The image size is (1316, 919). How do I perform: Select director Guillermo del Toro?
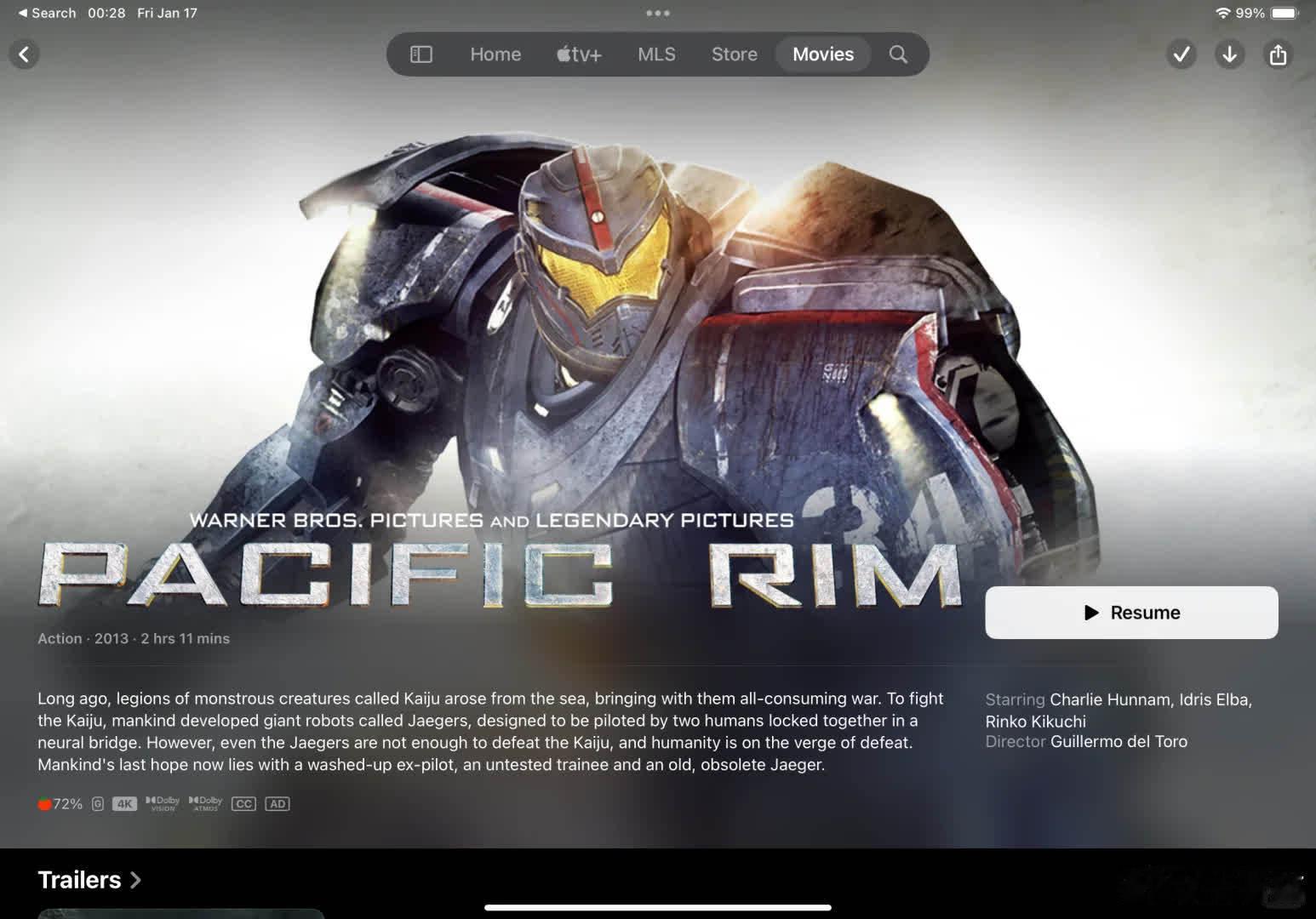[1119, 741]
